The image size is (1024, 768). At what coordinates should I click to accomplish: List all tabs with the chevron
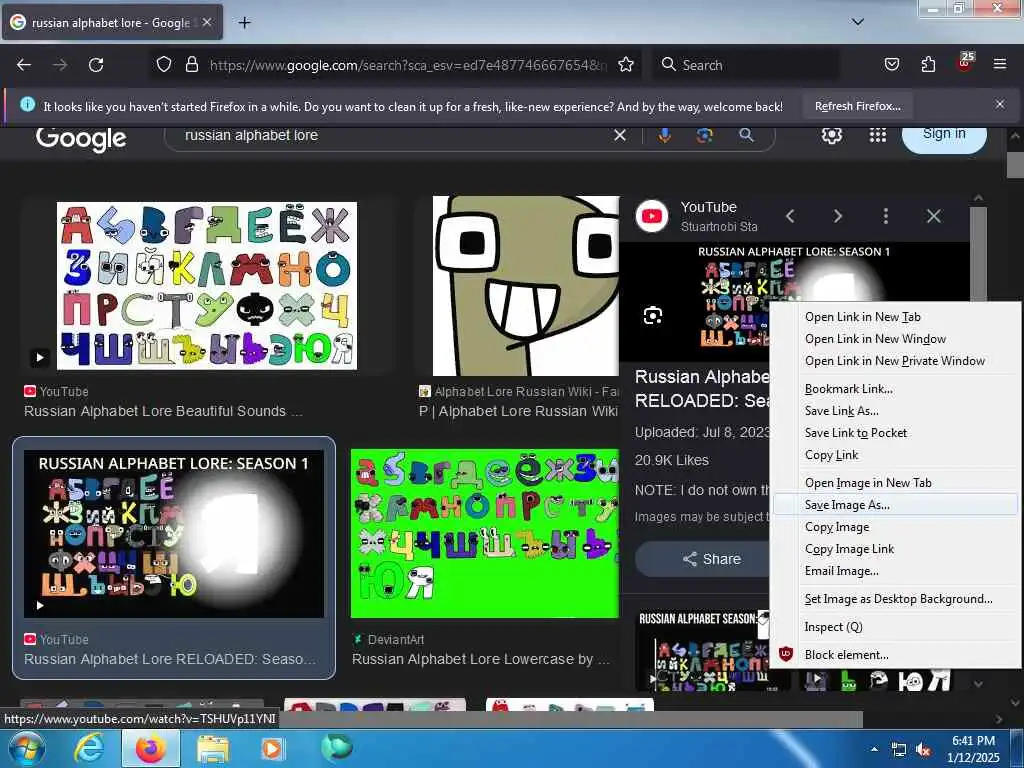coord(858,22)
